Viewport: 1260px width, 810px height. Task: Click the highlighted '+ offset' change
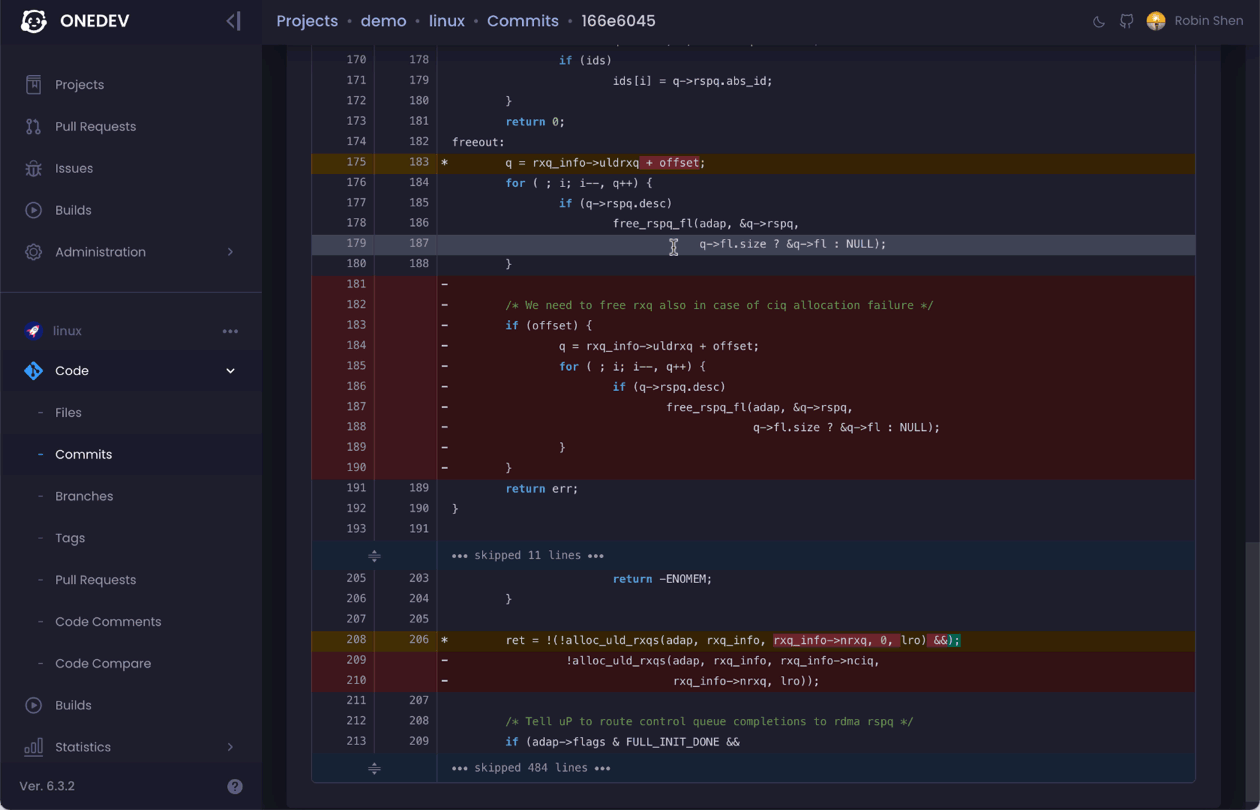pyautogui.click(x=672, y=162)
